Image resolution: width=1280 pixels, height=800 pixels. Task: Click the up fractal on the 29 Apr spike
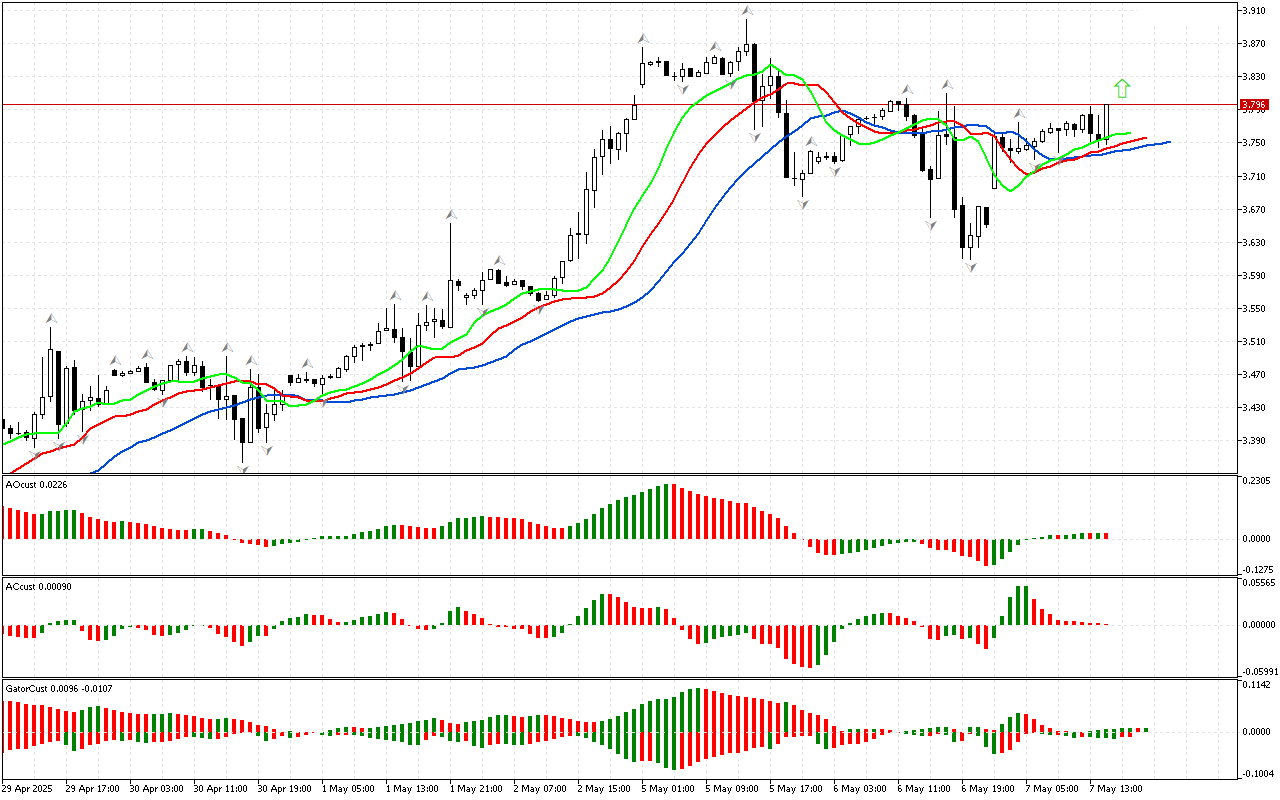49,318
